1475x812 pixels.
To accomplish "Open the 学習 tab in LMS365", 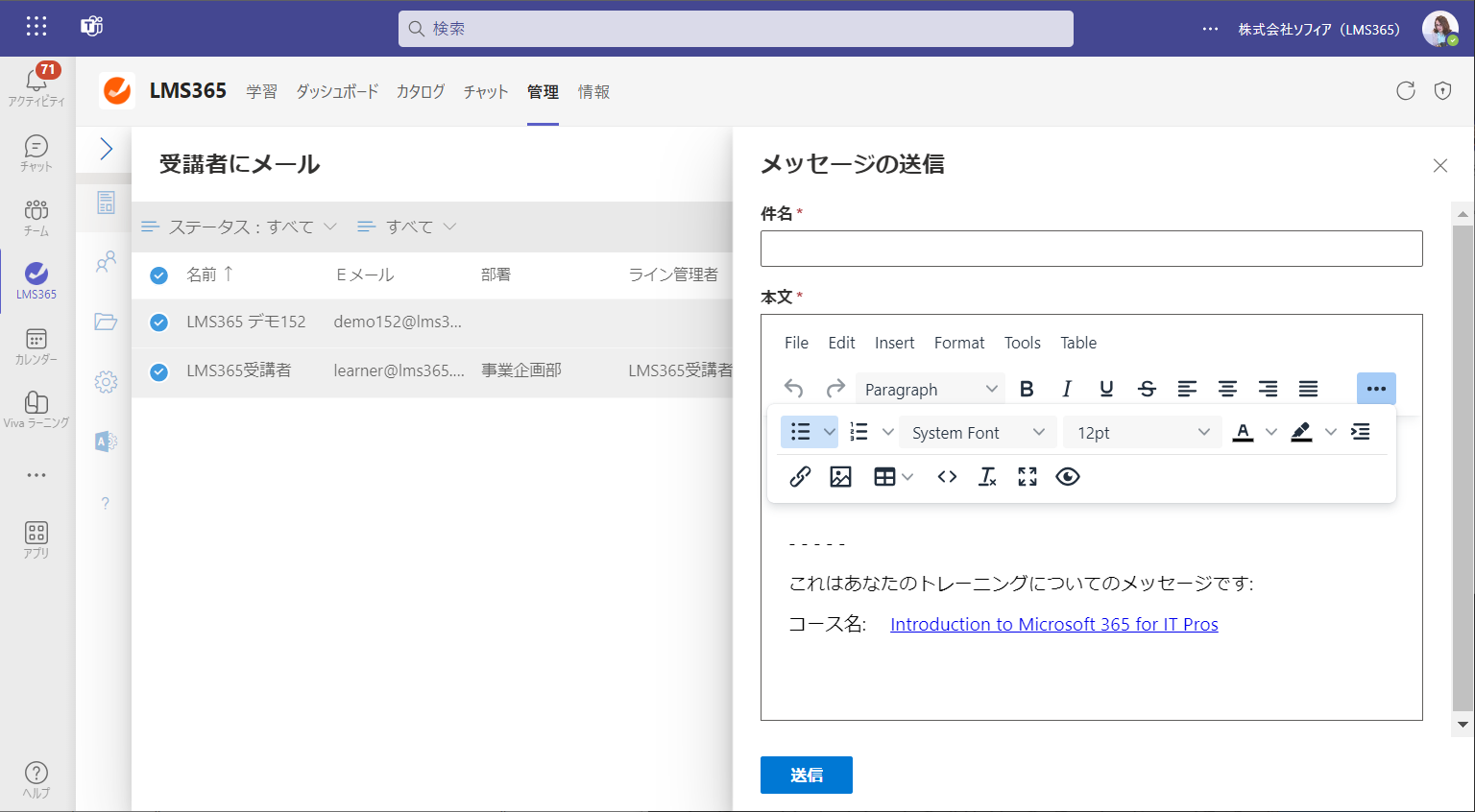I will [261, 91].
